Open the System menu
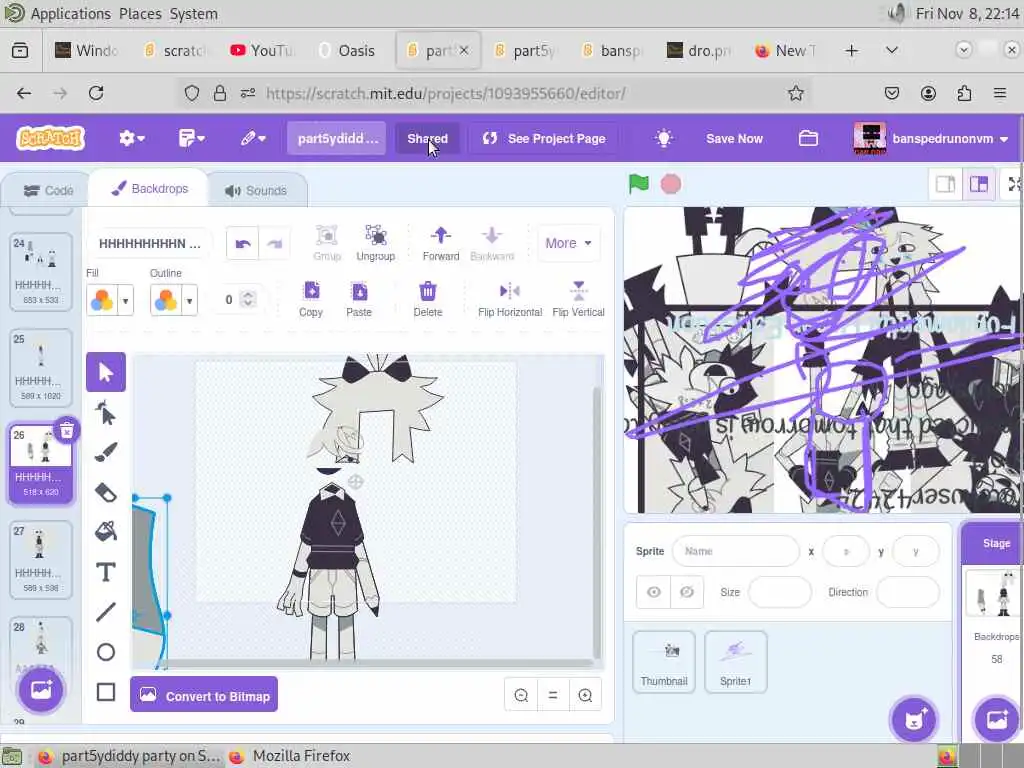1024x768 pixels. pos(194,14)
